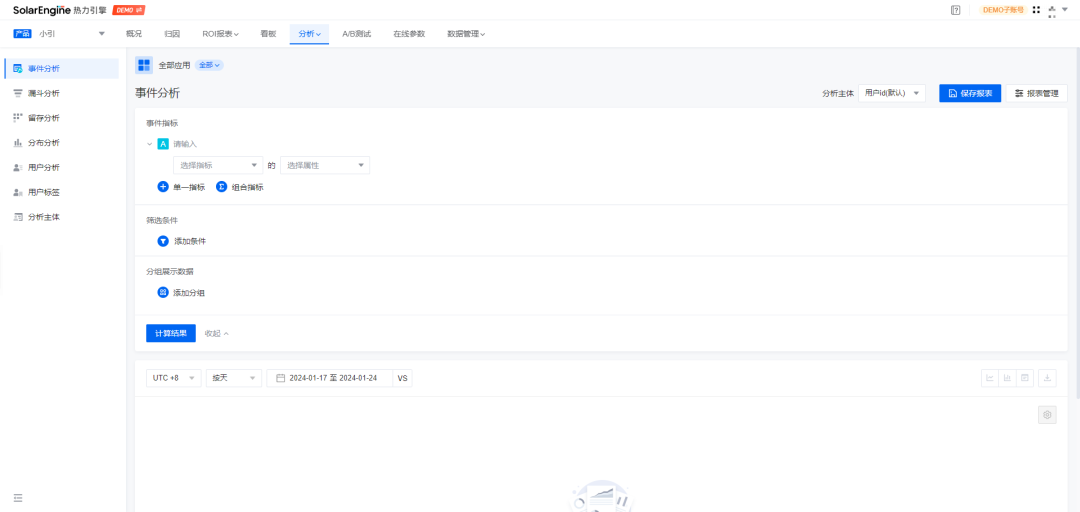The image size is (1080, 512).
Task: Open the ROI报表 menu
Action: point(220,33)
